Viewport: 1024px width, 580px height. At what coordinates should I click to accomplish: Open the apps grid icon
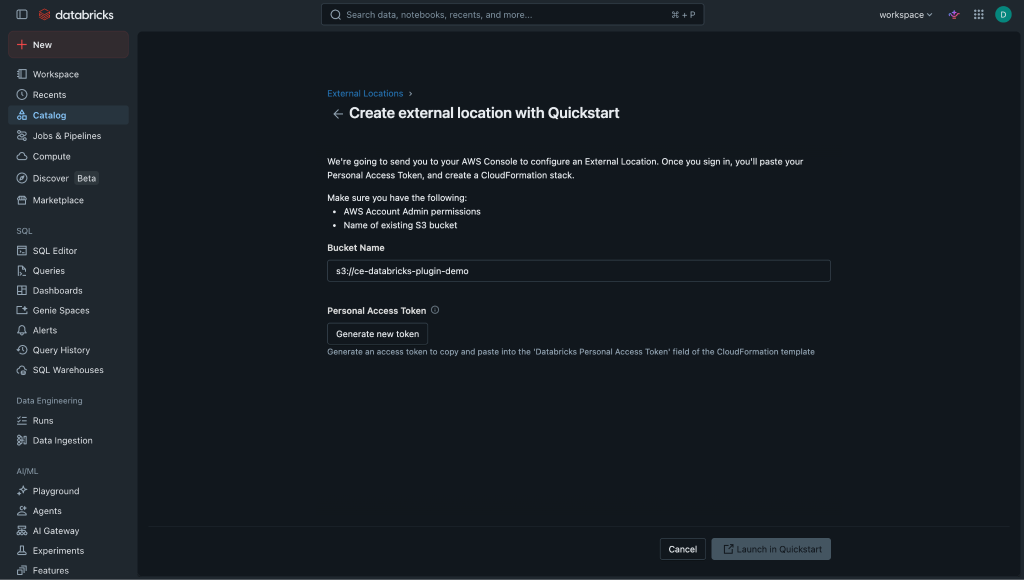978,14
